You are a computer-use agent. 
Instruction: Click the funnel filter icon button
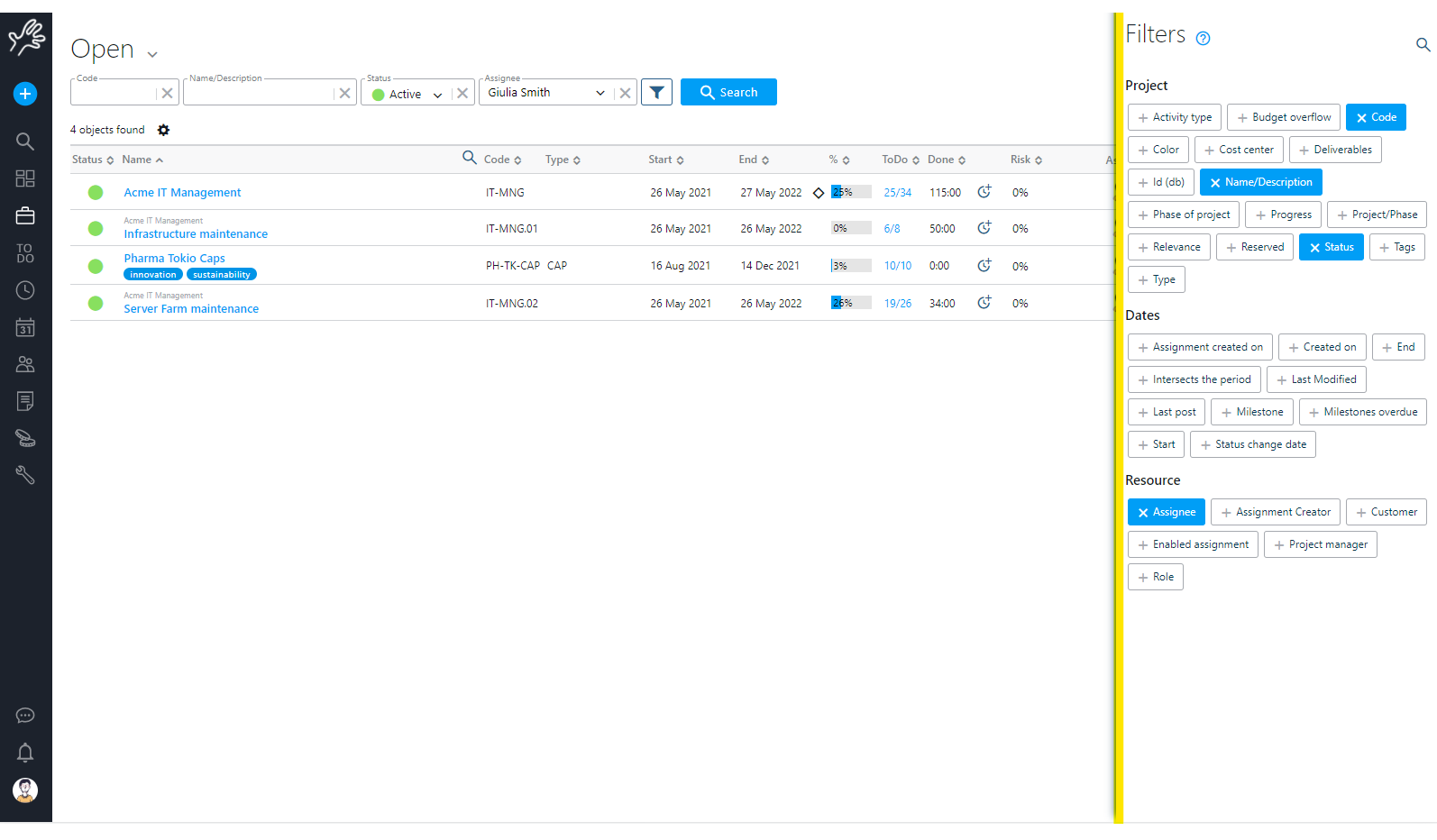656,92
